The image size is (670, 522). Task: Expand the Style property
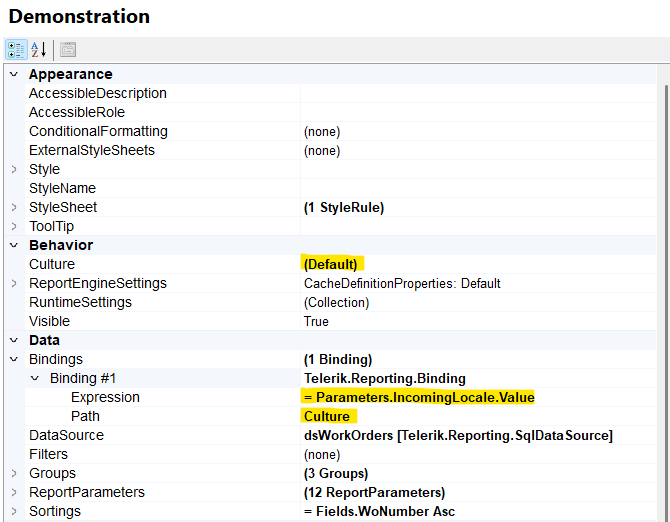pos(14,169)
